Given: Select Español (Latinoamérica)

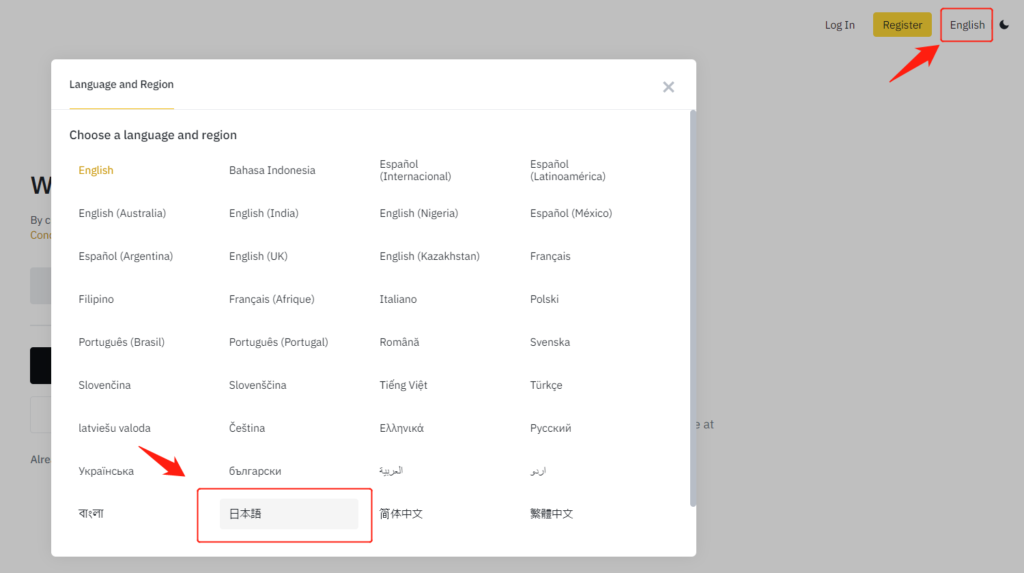Looking at the screenshot, I should pos(568,170).
